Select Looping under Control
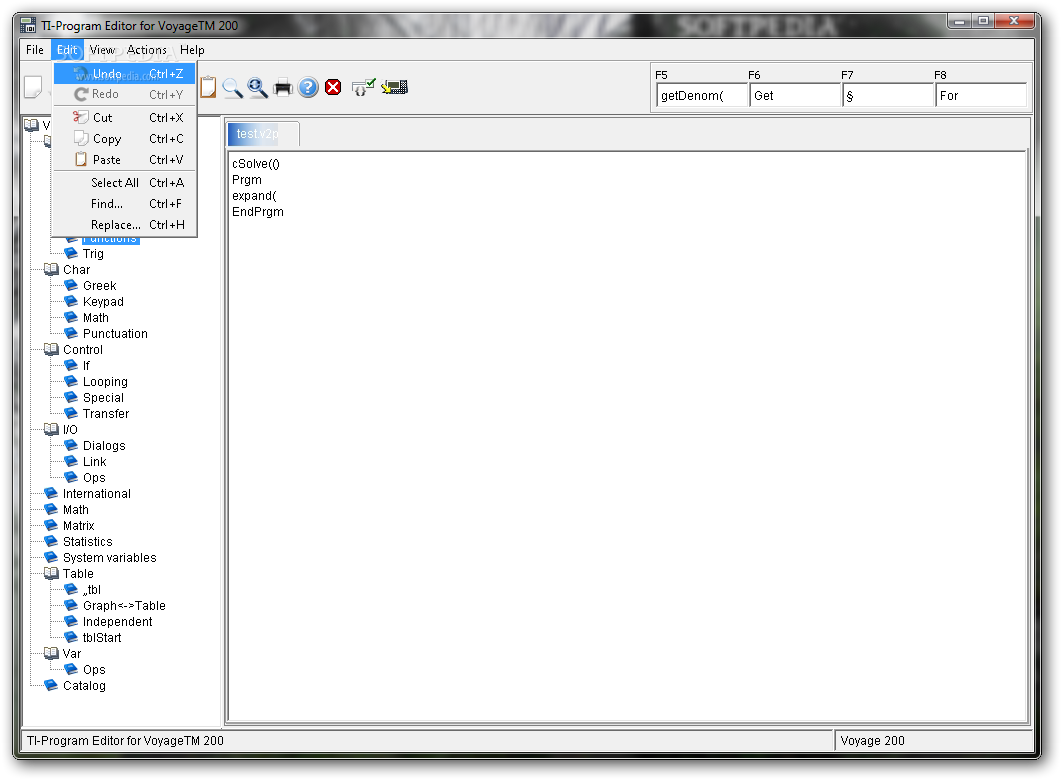 click(x=105, y=382)
